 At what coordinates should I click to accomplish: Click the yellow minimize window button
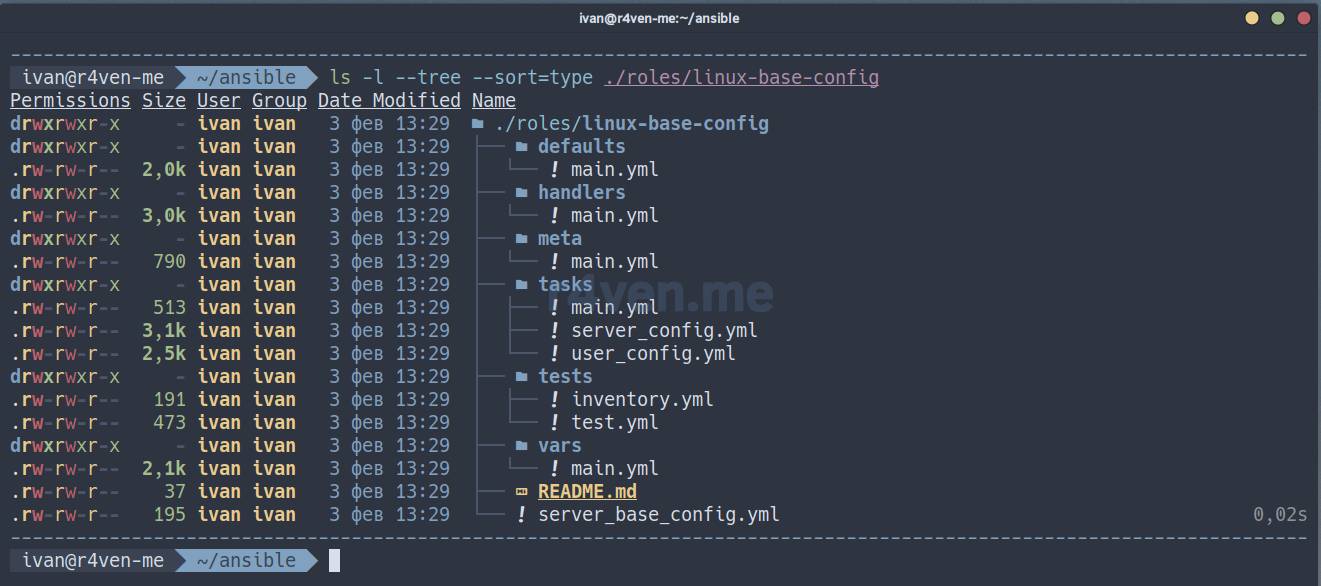click(x=1252, y=18)
